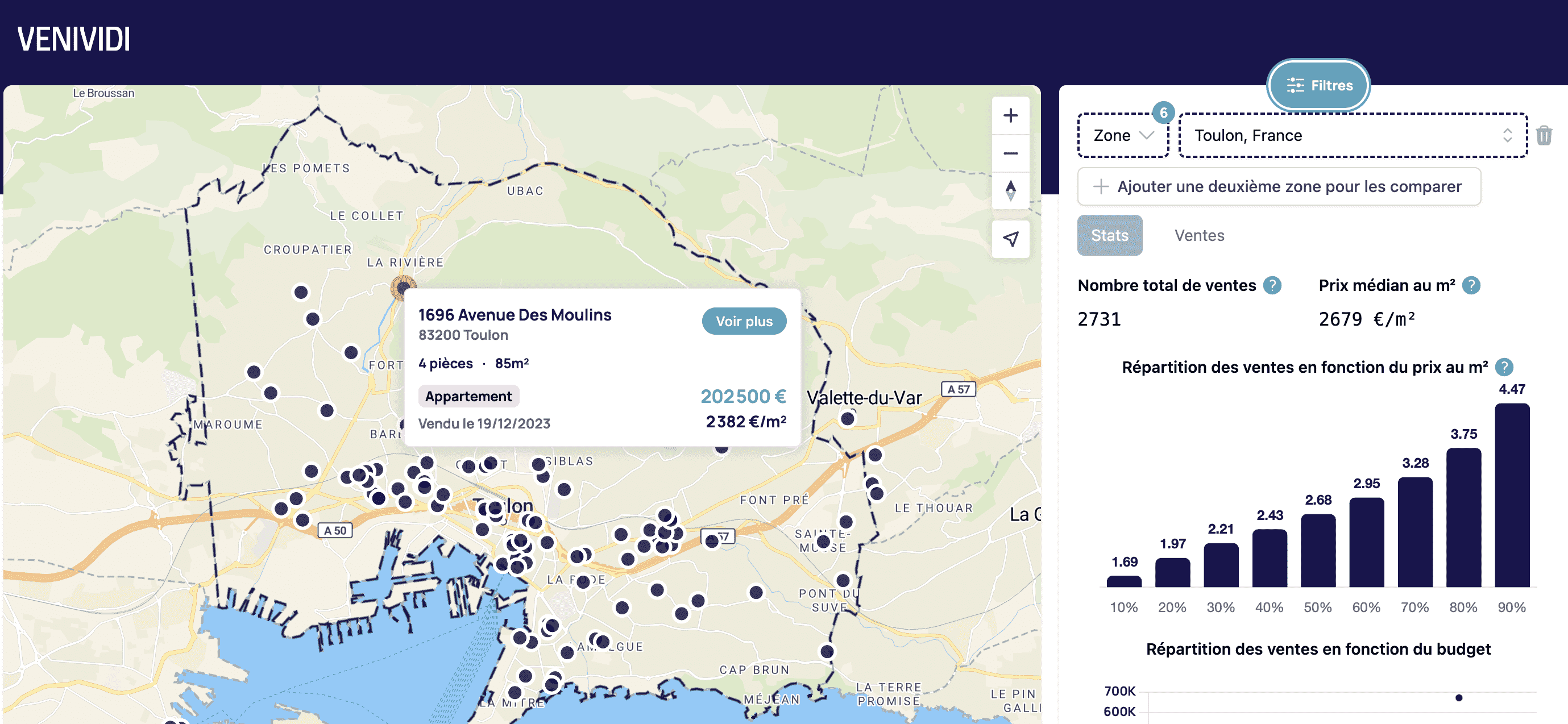Click the 10% bar showing 1.69
Screen dimensions: 1568x724
tap(1123, 581)
